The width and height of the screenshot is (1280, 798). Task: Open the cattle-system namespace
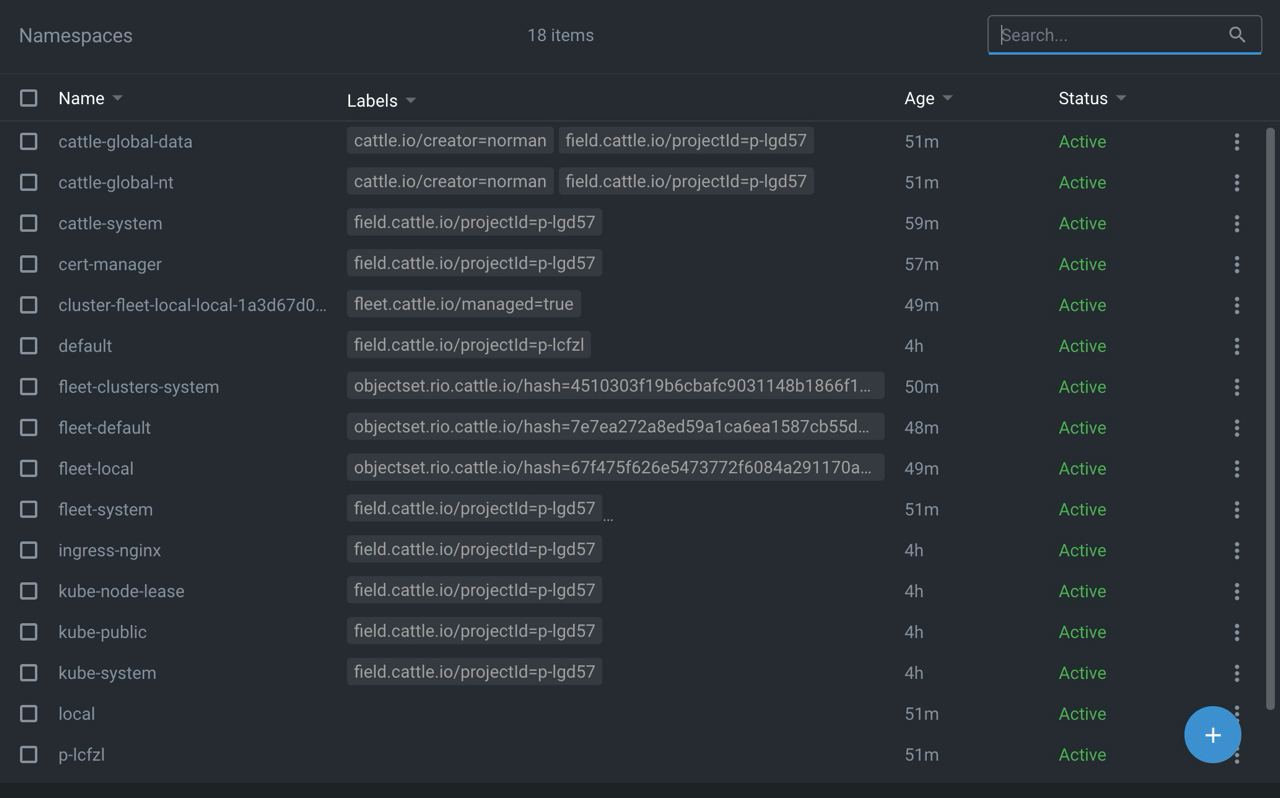(110, 224)
